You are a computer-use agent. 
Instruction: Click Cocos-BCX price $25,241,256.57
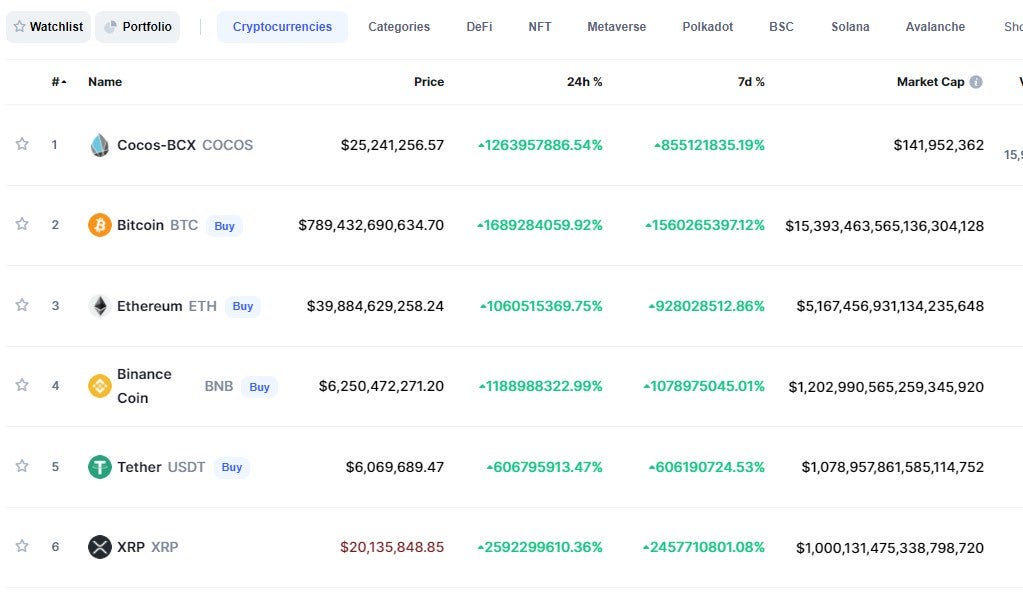[392, 145]
